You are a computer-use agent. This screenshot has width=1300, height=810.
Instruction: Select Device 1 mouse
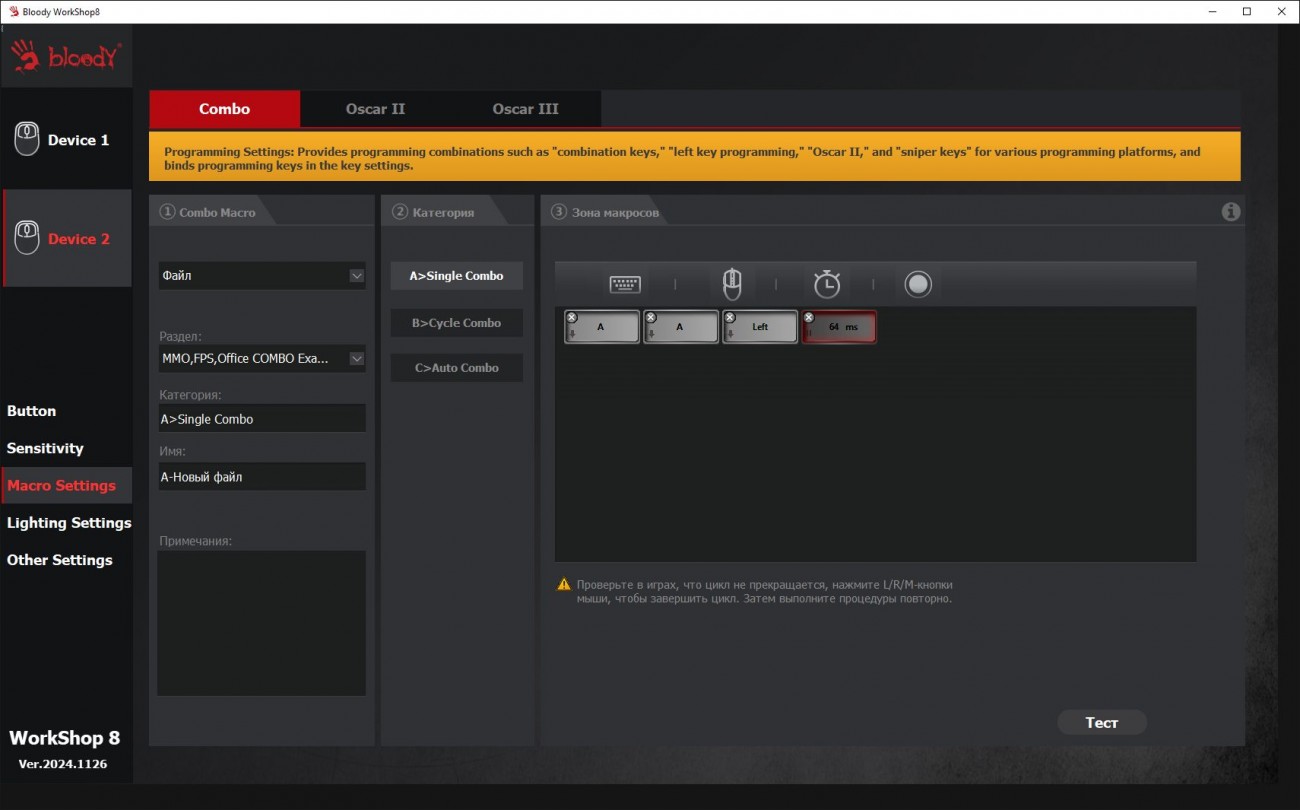click(67, 140)
